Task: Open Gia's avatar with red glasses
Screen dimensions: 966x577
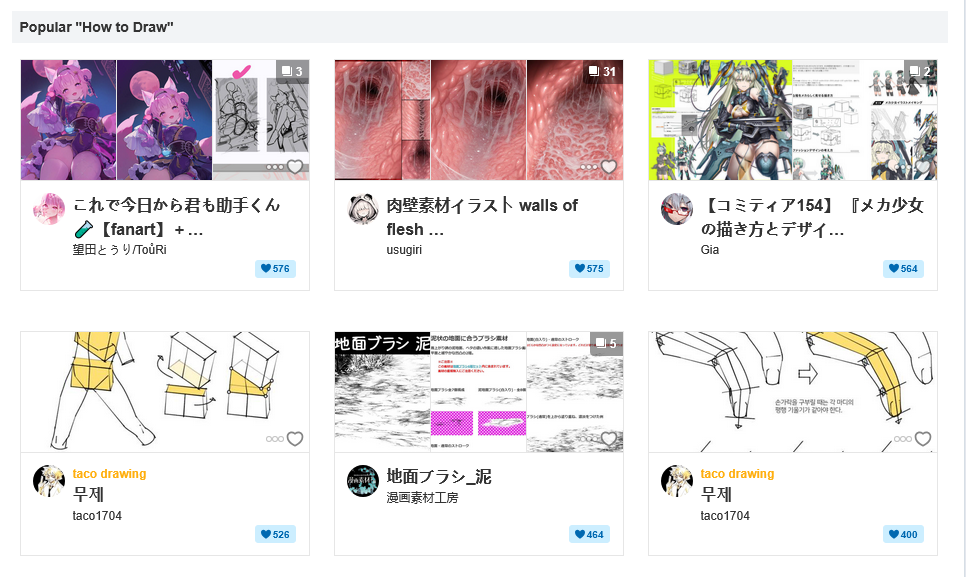Action: coord(676,209)
